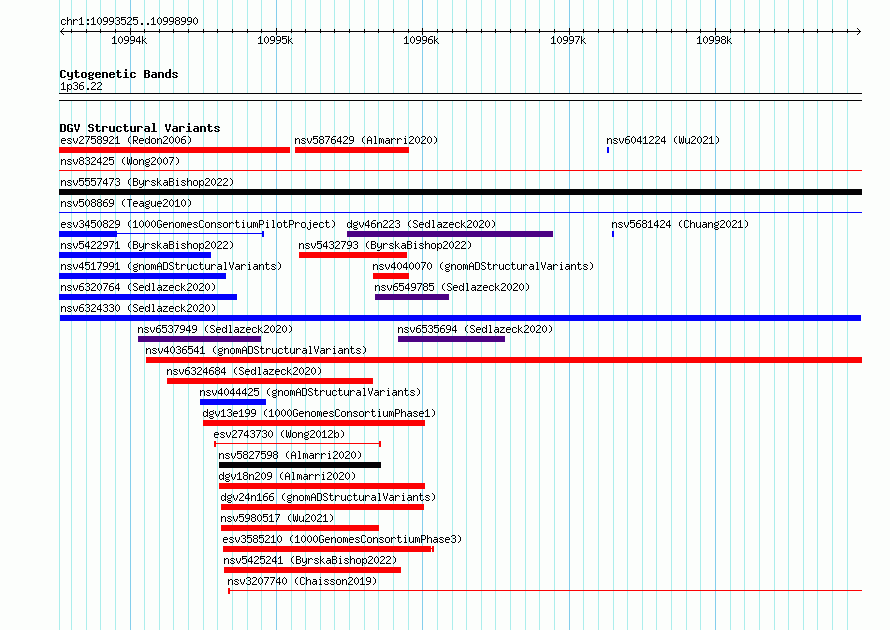The width and height of the screenshot is (890, 630).
Task: Open nsv6324330 (Sedlazeck2020) label
Action: pos(138,308)
